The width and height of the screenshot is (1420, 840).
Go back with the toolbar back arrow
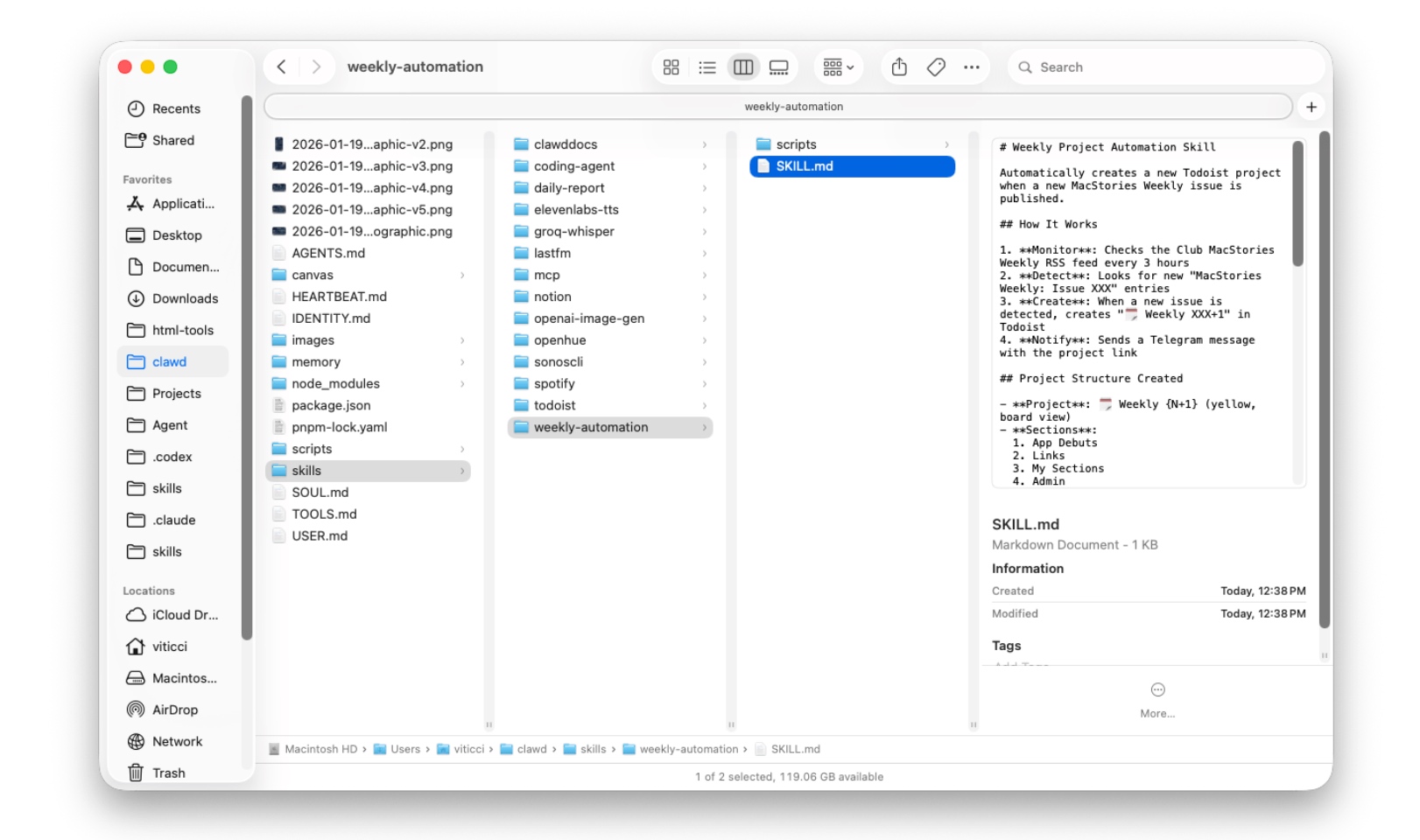pyautogui.click(x=281, y=66)
